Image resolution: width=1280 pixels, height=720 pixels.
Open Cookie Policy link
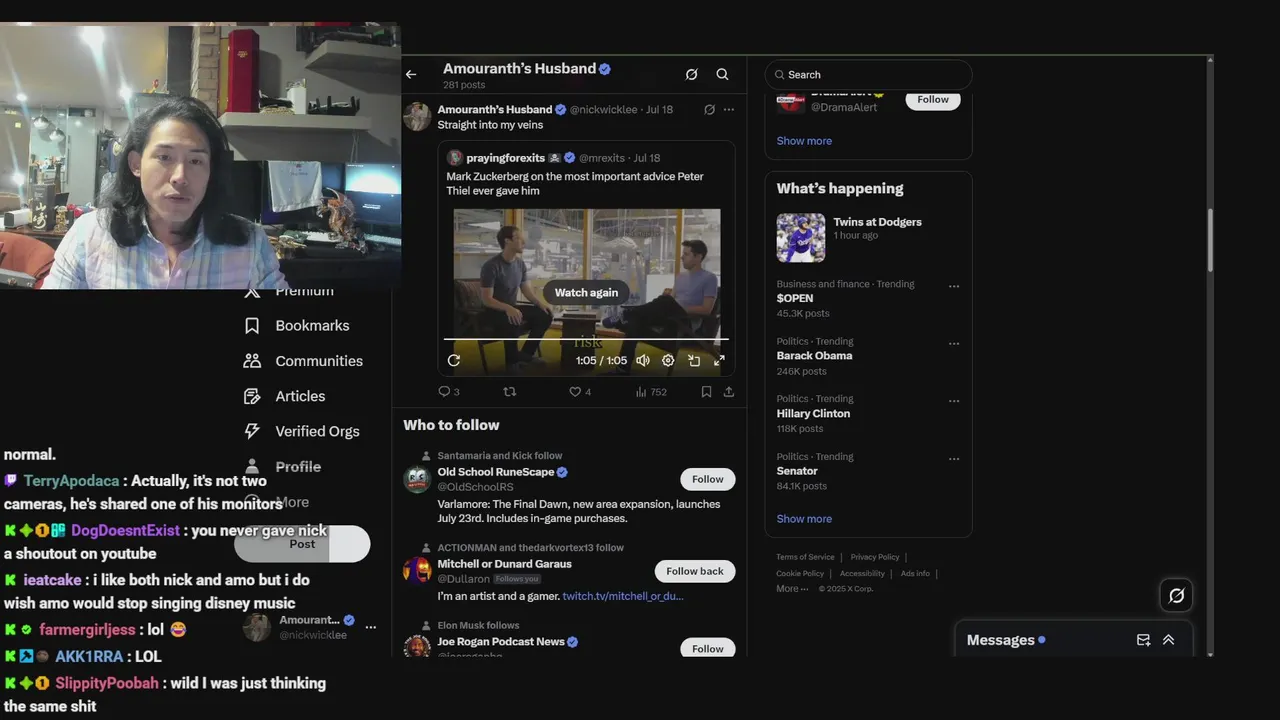tap(800, 574)
